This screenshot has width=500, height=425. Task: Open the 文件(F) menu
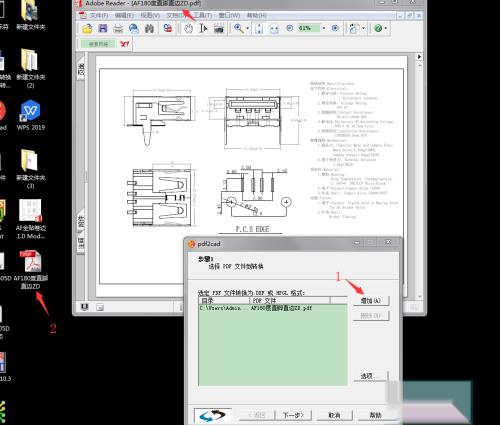(99, 15)
